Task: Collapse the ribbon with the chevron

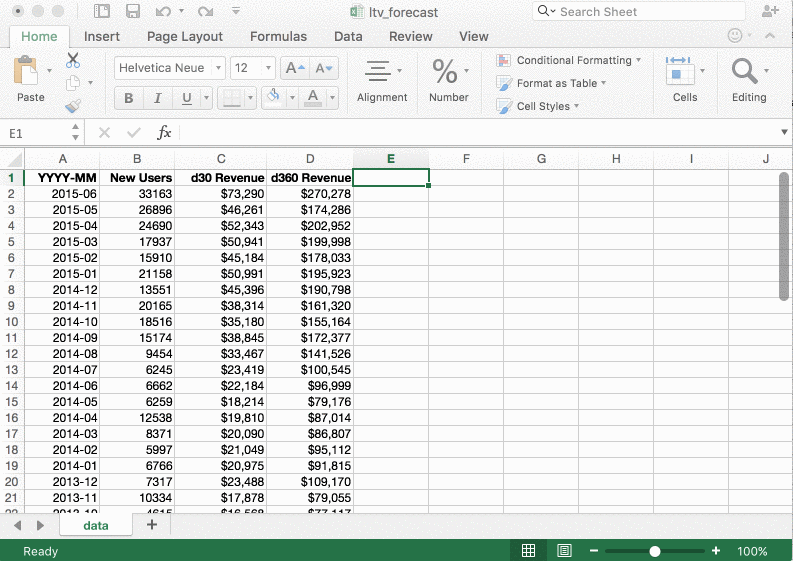Action: pos(770,36)
